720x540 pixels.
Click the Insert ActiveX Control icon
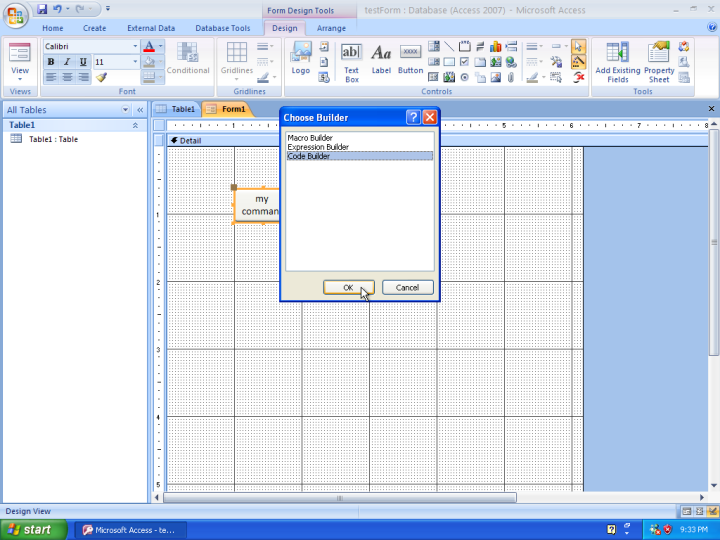pos(579,77)
